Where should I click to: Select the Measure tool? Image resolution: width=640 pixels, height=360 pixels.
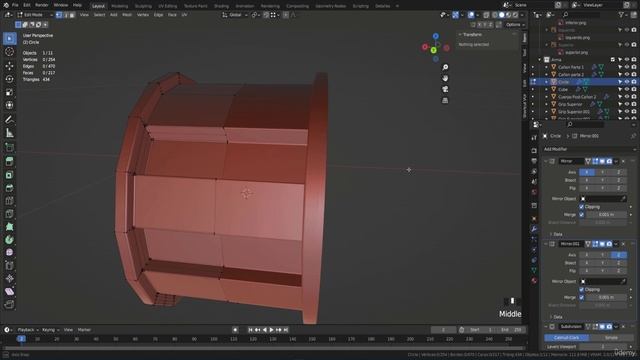tap(9, 133)
